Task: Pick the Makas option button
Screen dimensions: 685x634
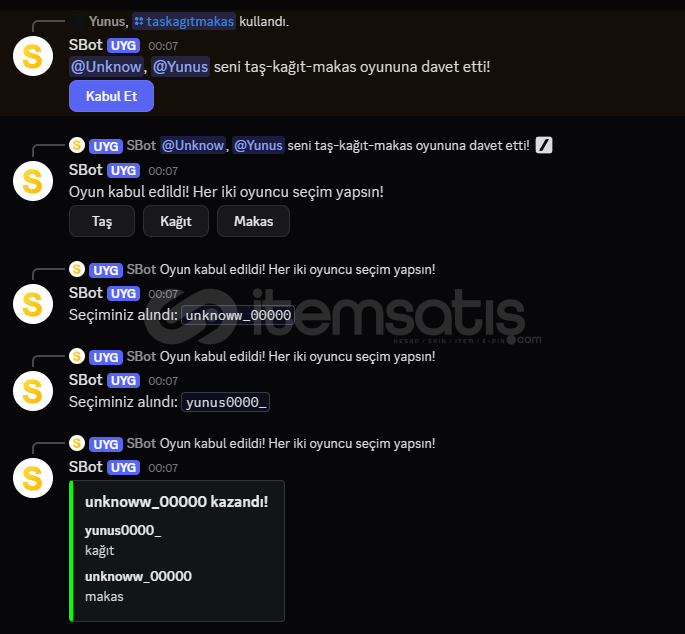Action: coord(253,221)
